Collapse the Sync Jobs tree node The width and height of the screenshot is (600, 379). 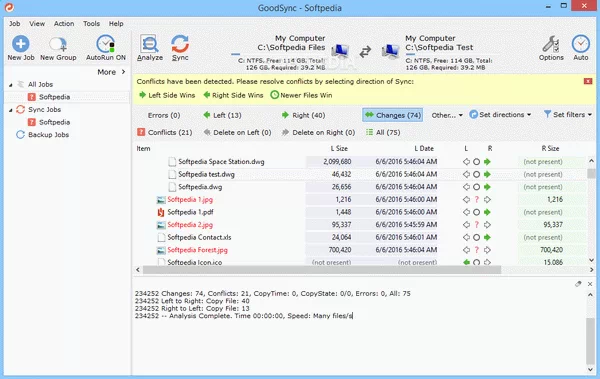click(11, 110)
